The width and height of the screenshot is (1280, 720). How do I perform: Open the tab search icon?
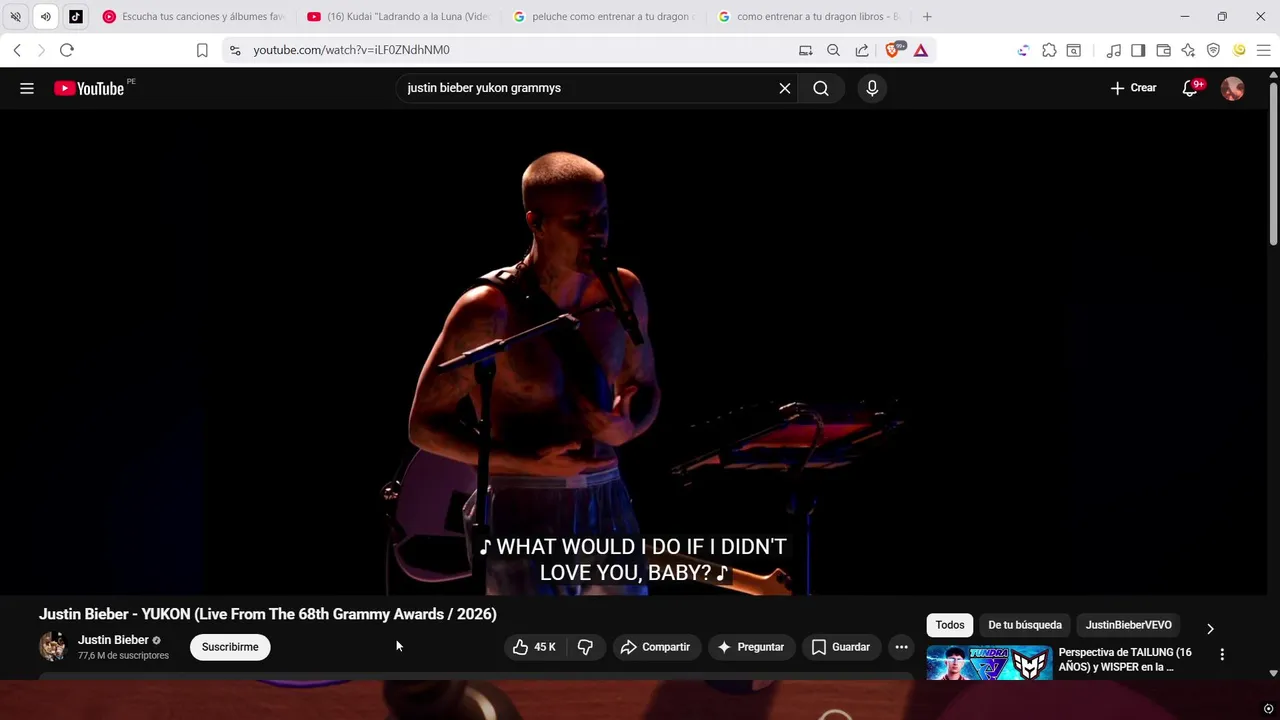(1073, 50)
